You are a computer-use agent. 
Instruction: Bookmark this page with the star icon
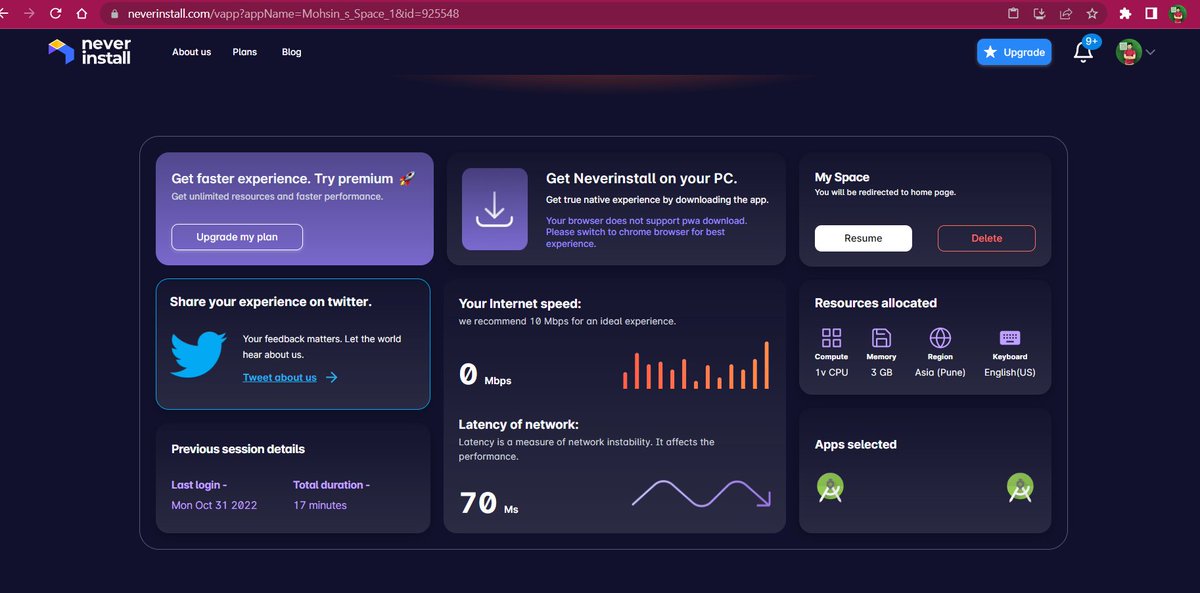click(x=1092, y=14)
